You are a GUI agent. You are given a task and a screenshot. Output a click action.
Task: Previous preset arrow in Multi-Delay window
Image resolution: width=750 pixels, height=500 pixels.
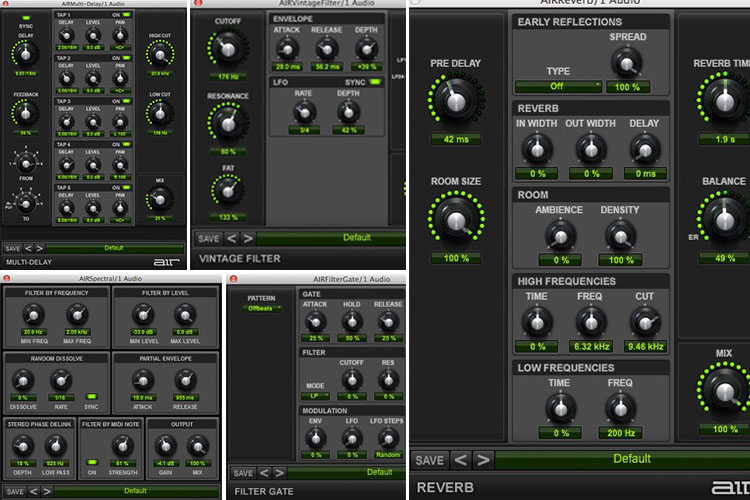point(28,248)
